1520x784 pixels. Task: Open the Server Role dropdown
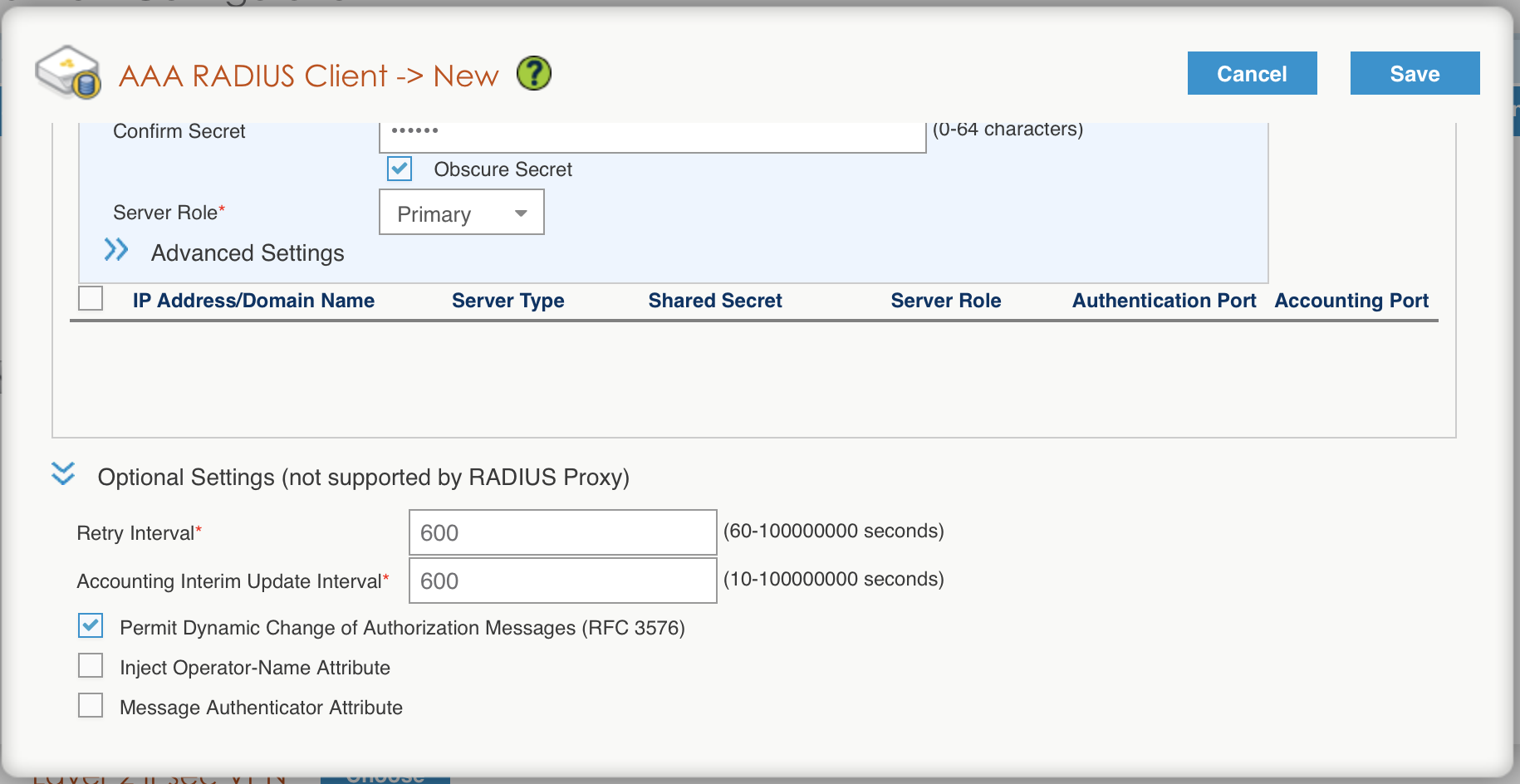pos(462,213)
